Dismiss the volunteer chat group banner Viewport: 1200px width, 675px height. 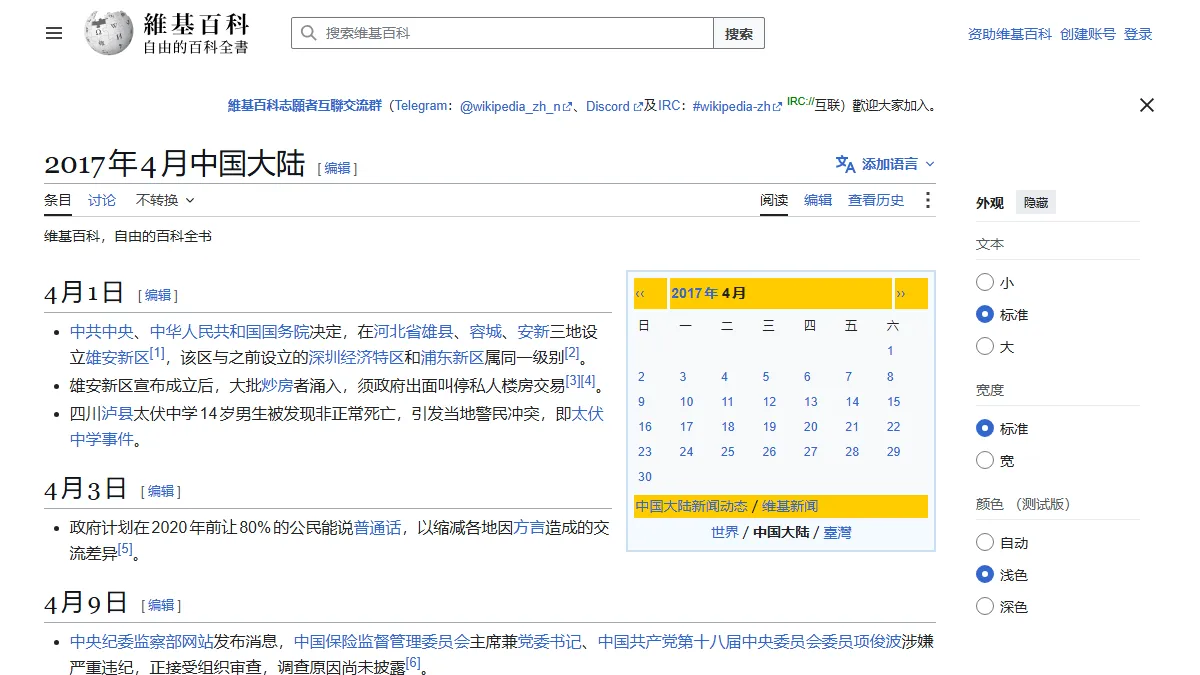[x=1147, y=105]
